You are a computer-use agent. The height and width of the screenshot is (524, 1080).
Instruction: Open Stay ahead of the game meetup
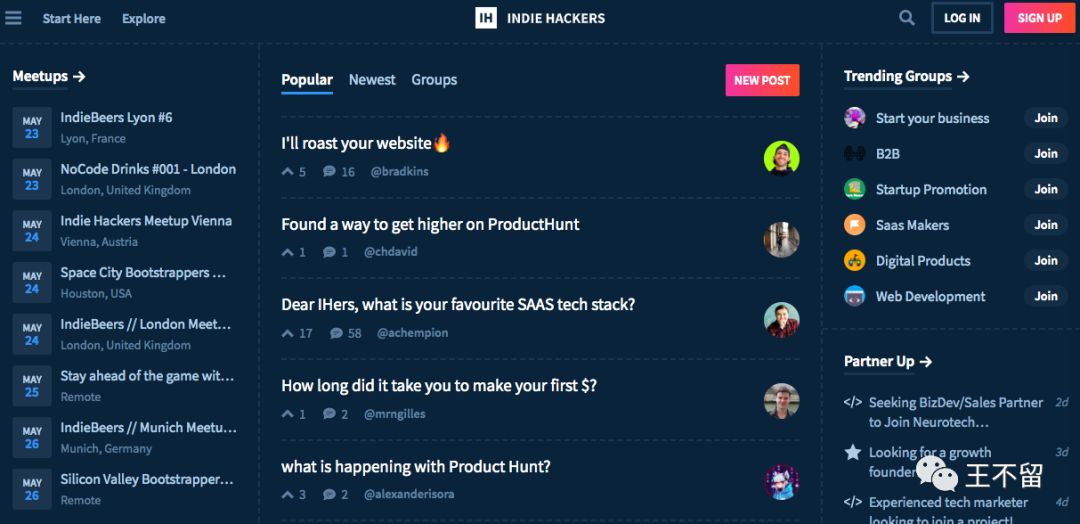[x=147, y=376]
